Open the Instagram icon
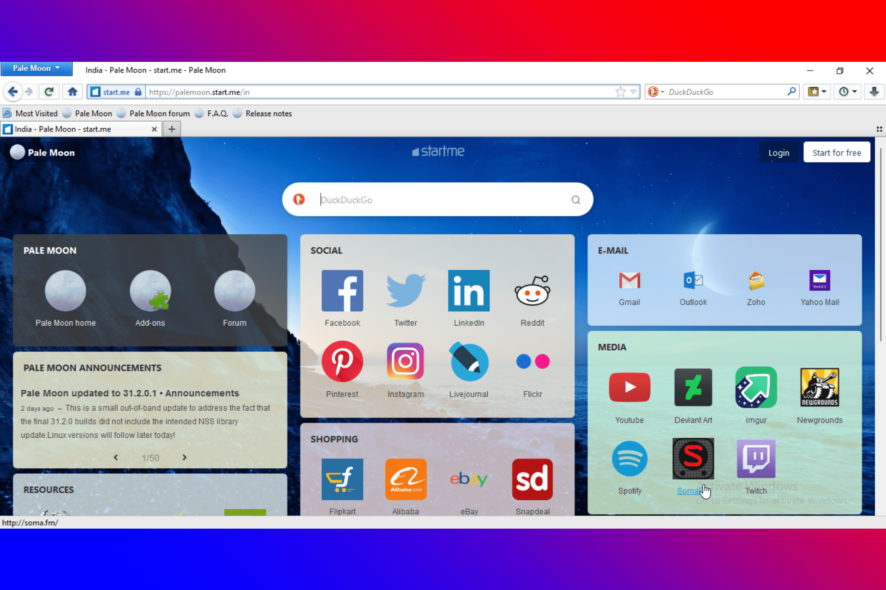The height and width of the screenshot is (590, 886). point(405,361)
